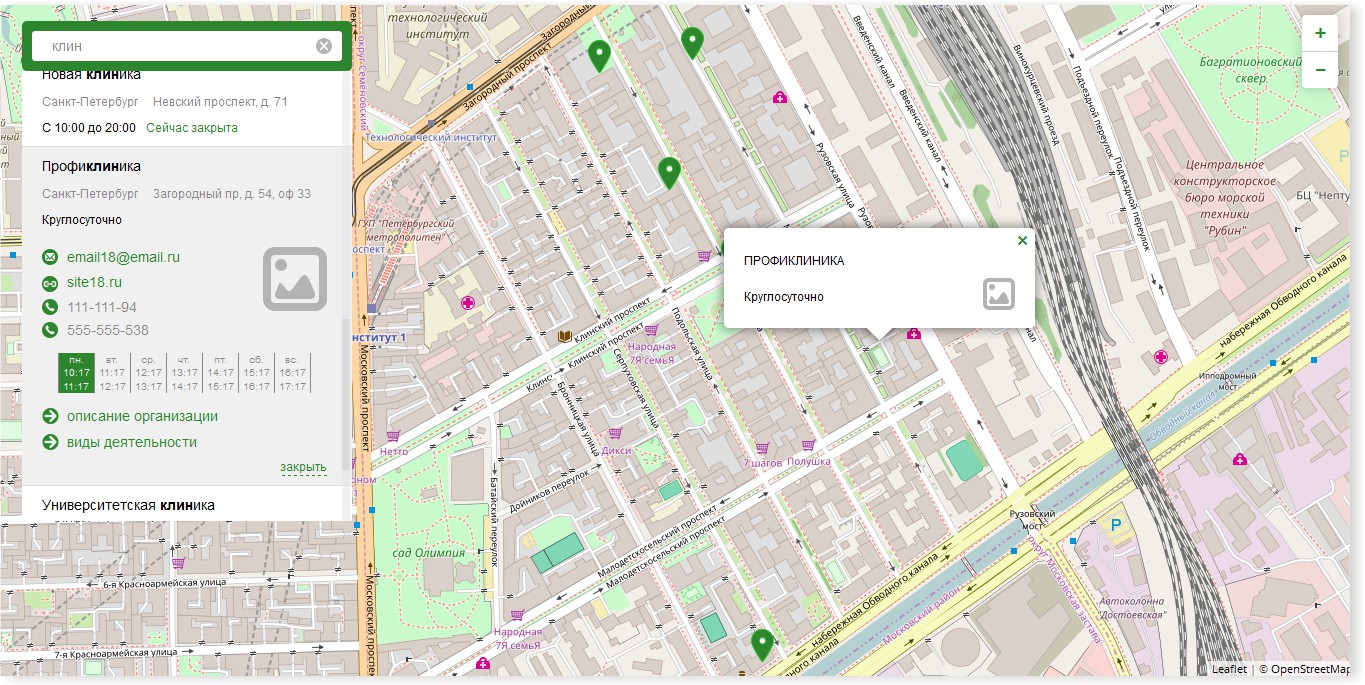Close the ПРОФИКЛИНИКА map popup
The width and height of the screenshot is (1365, 685).
[x=1022, y=241]
